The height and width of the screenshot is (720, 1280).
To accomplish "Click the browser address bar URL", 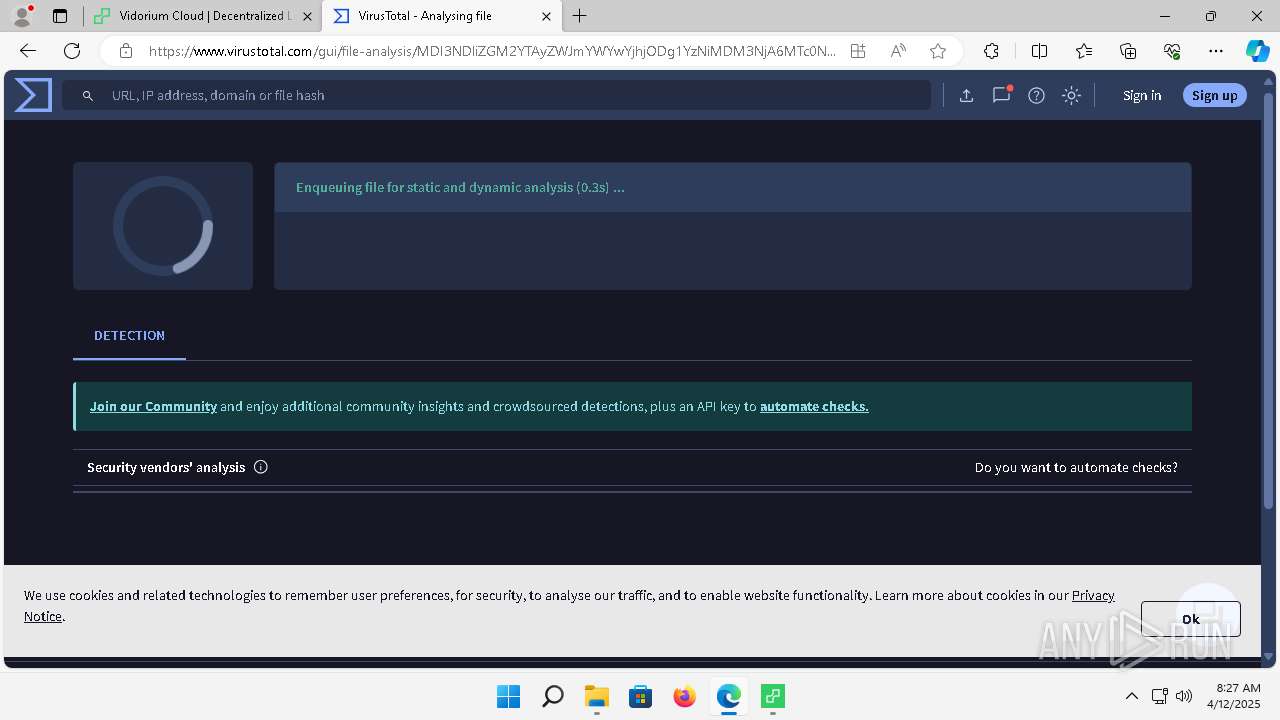I will coord(492,51).
